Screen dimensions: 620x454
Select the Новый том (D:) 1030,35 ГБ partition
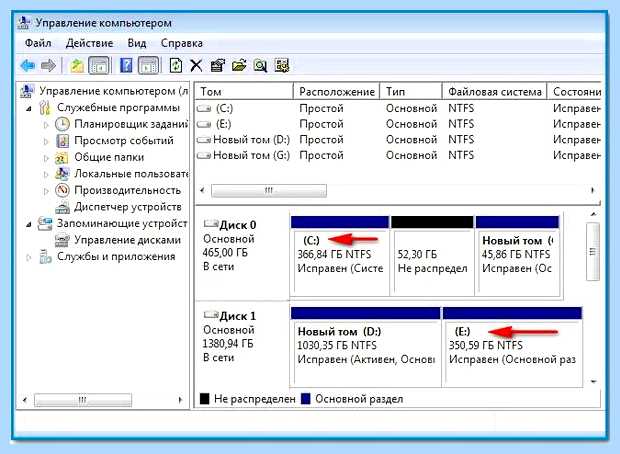(x=366, y=347)
